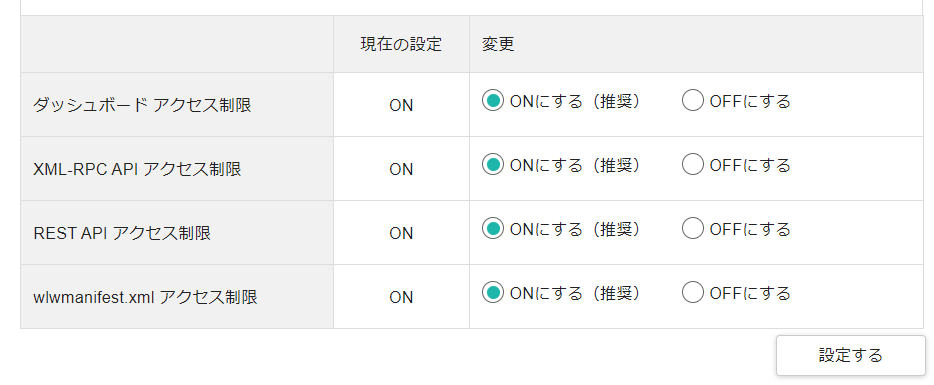This screenshot has width=934, height=385.
Task: Disable XML-RPC API access restriction via OFFにする
Action: click(693, 164)
